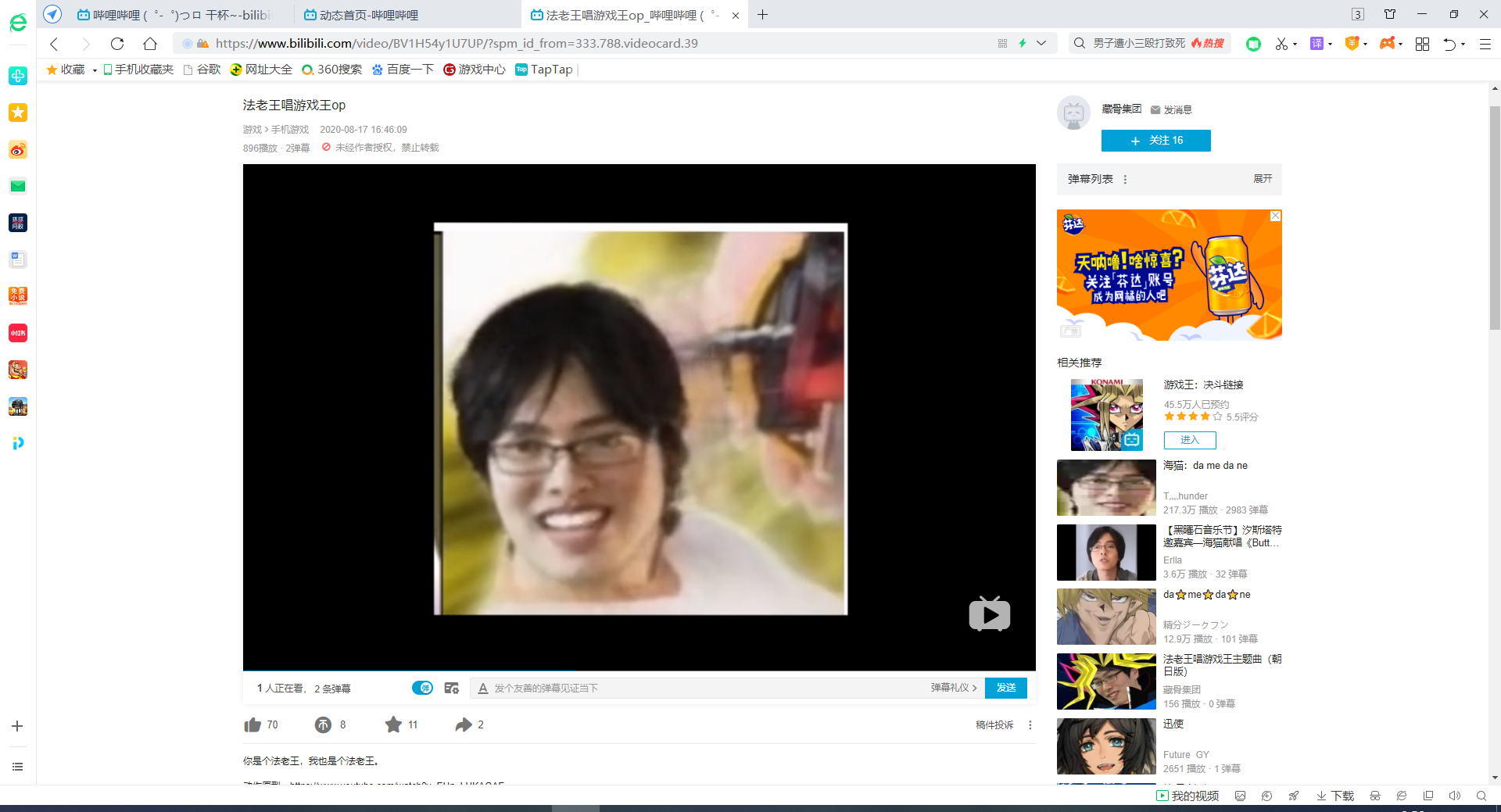Switch to the 干杯~-bilibili tab
The width and height of the screenshot is (1501, 812).
click(x=174, y=15)
